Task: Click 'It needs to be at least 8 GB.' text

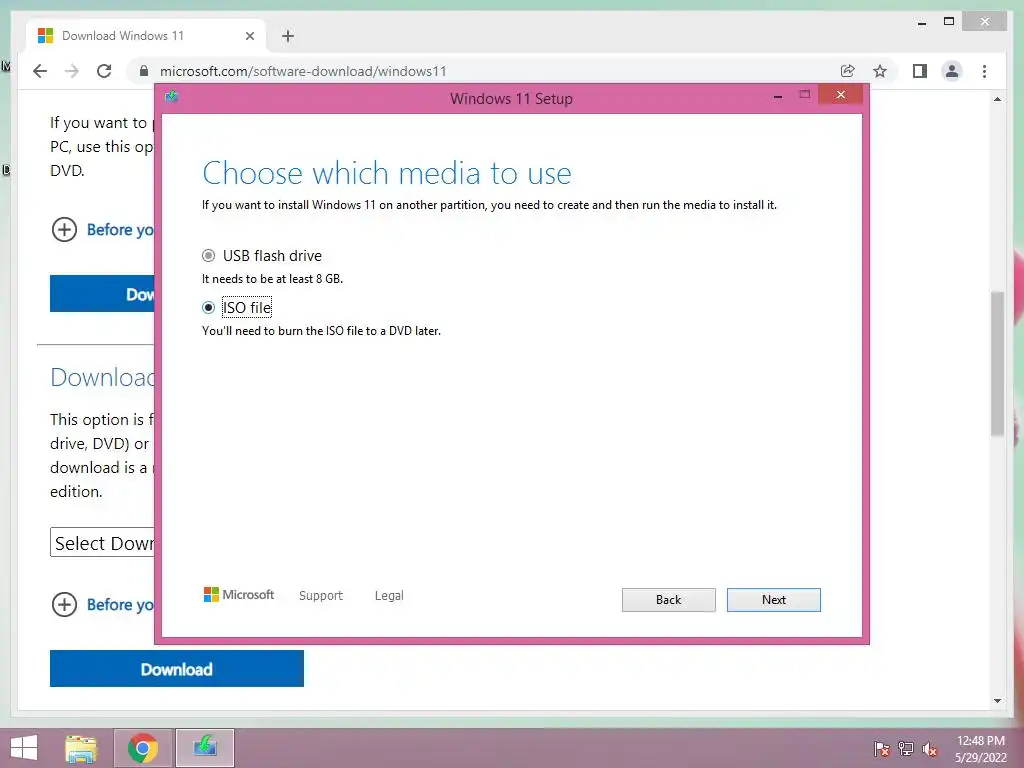Action: coord(272,279)
